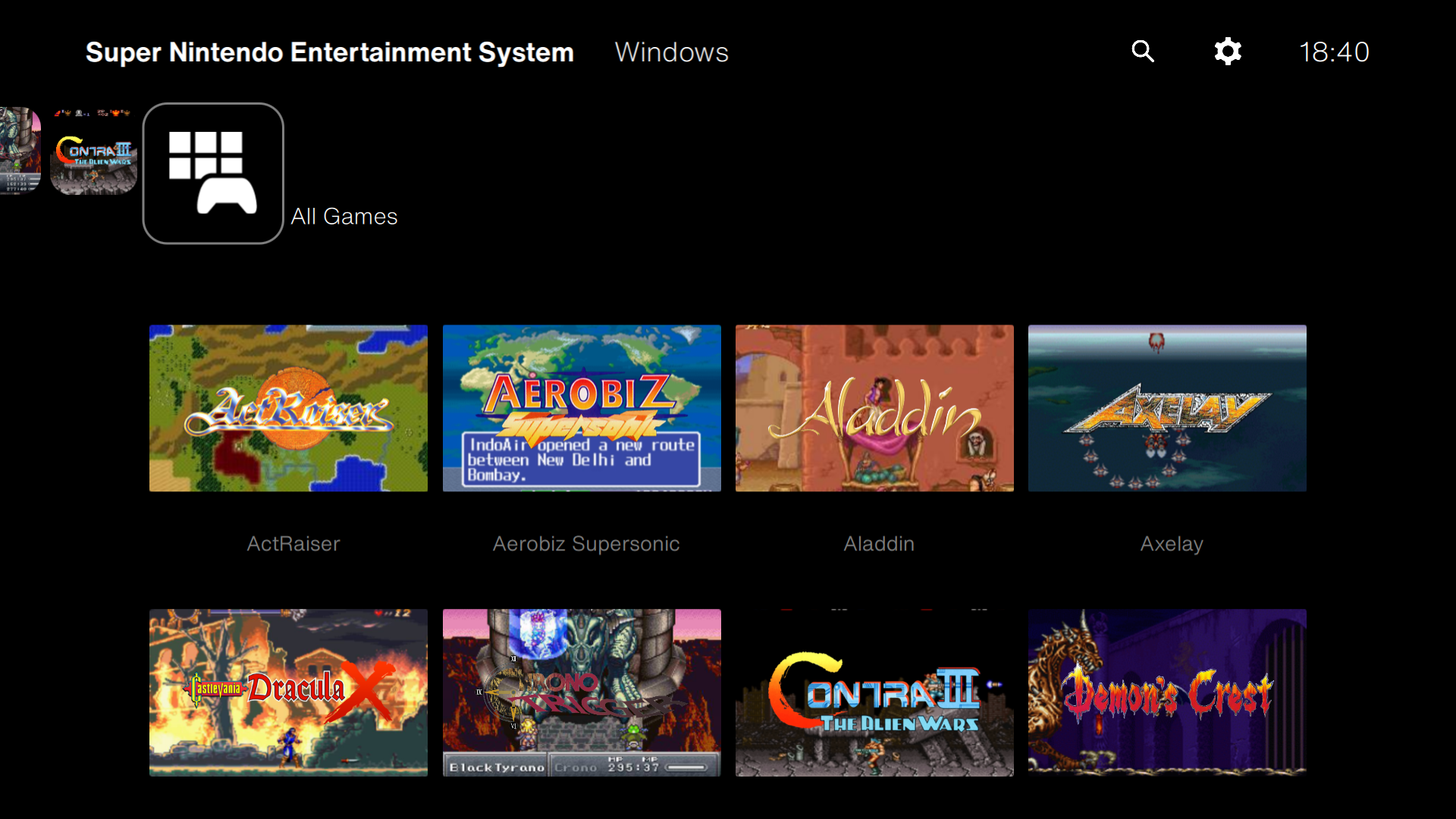The height and width of the screenshot is (819, 1456).
Task: Click the ActRaiser title label
Action: (293, 544)
